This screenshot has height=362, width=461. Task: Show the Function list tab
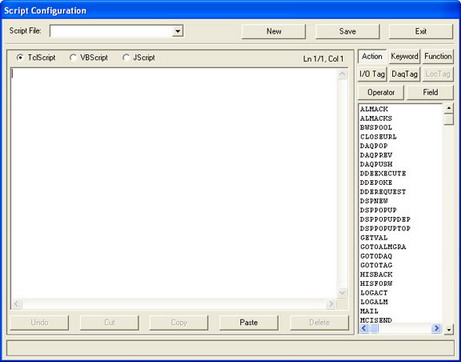tap(438, 56)
